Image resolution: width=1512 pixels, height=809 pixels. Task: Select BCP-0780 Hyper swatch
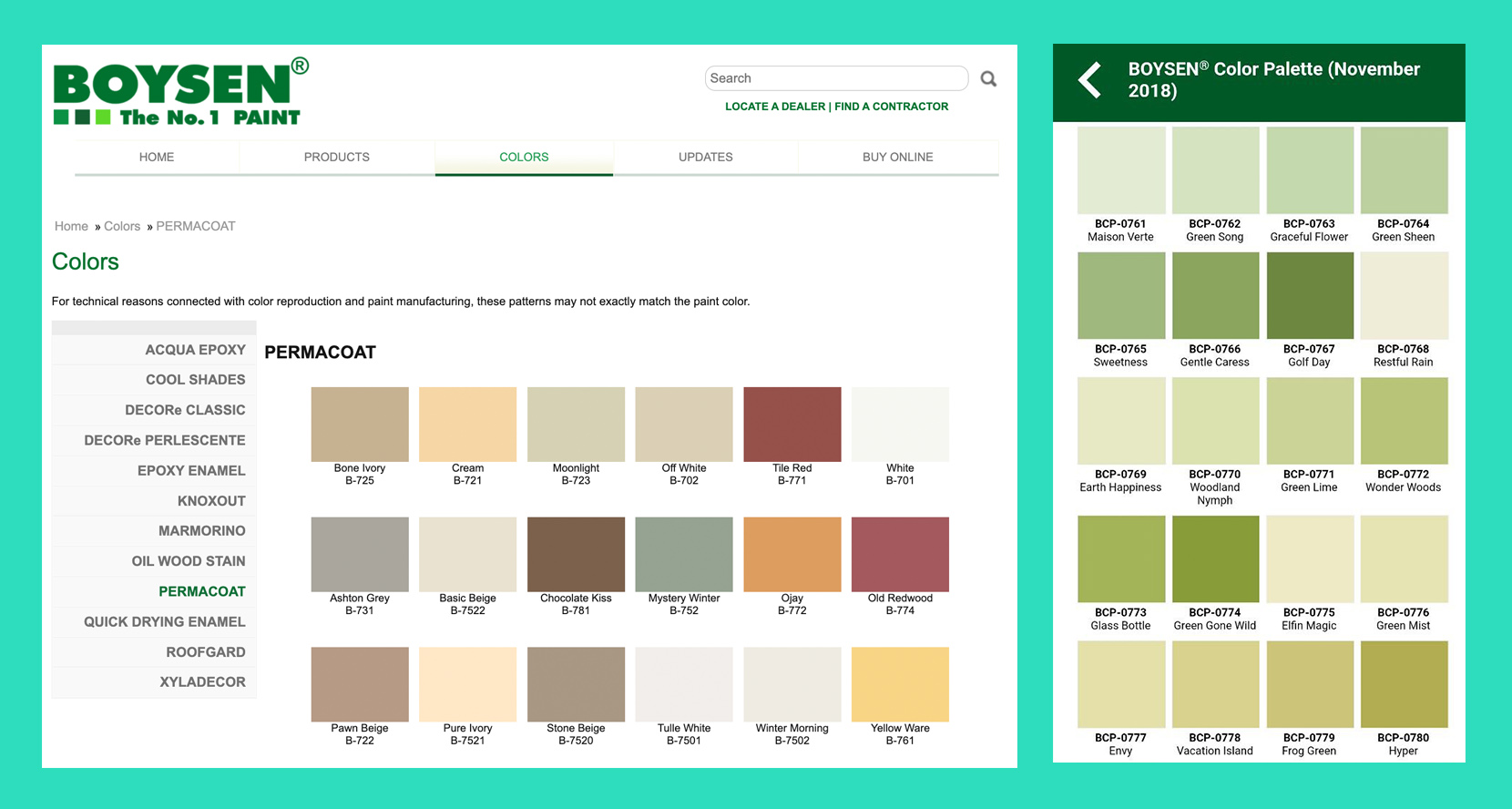pyautogui.click(x=1405, y=684)
